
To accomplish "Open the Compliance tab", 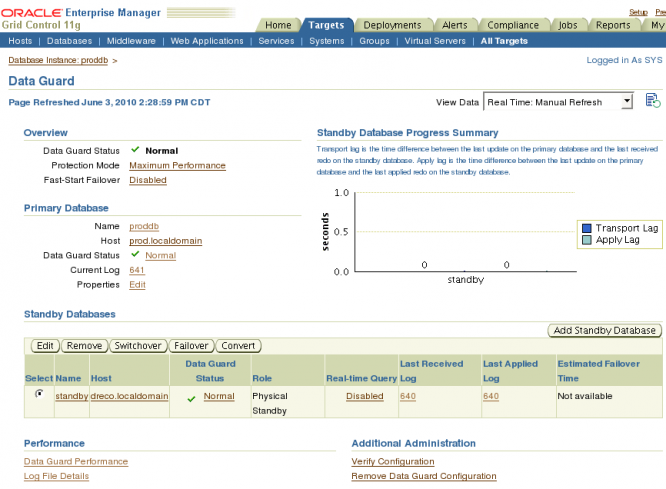I will (x=513, y=25).
